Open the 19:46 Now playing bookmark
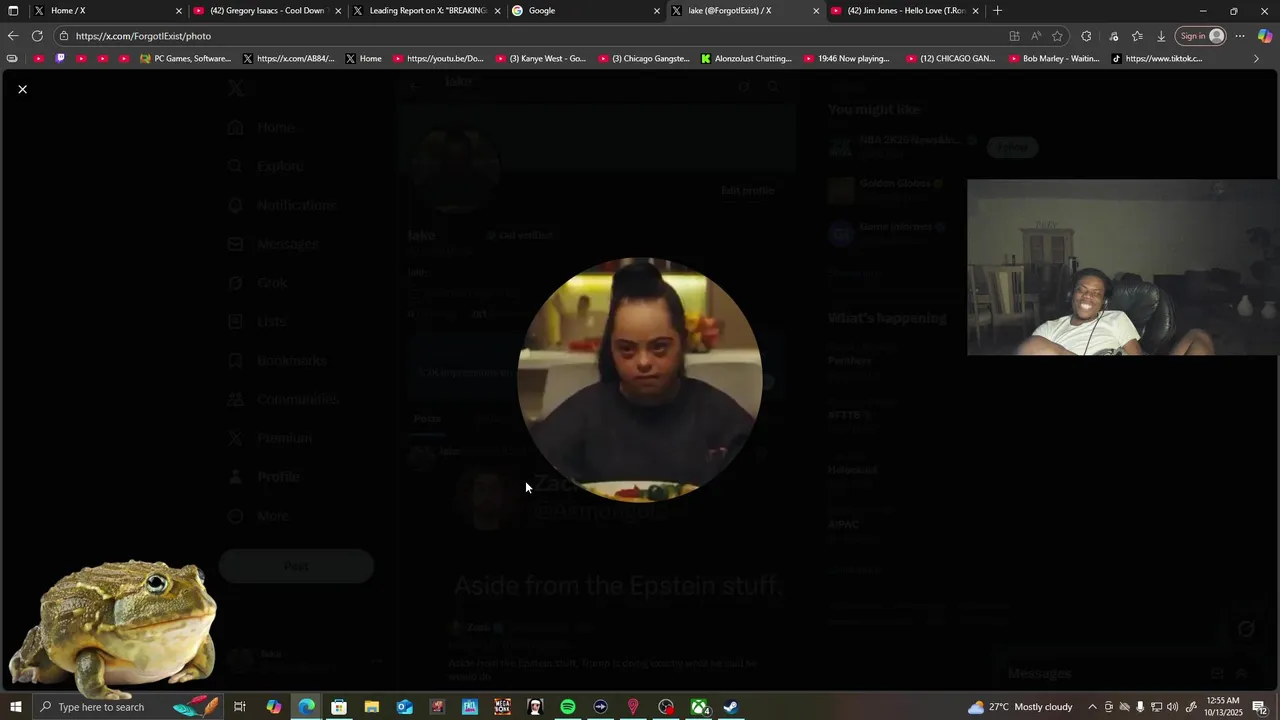 (848, 59)
